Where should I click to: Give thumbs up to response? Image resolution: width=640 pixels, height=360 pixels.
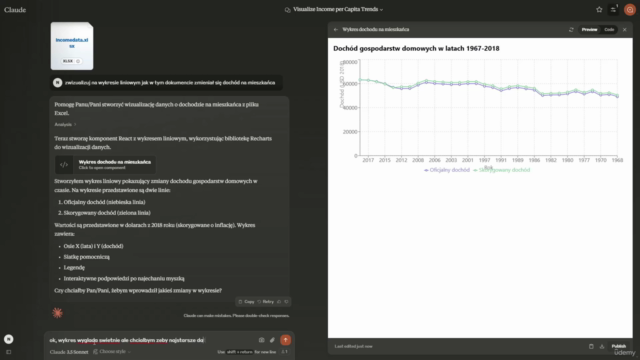279,302
